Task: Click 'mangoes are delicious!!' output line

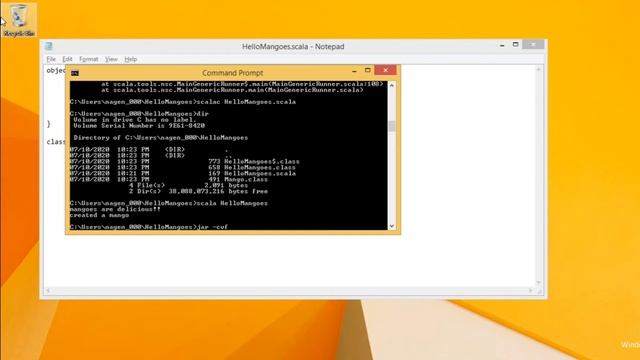Action: tap(115, 209)
